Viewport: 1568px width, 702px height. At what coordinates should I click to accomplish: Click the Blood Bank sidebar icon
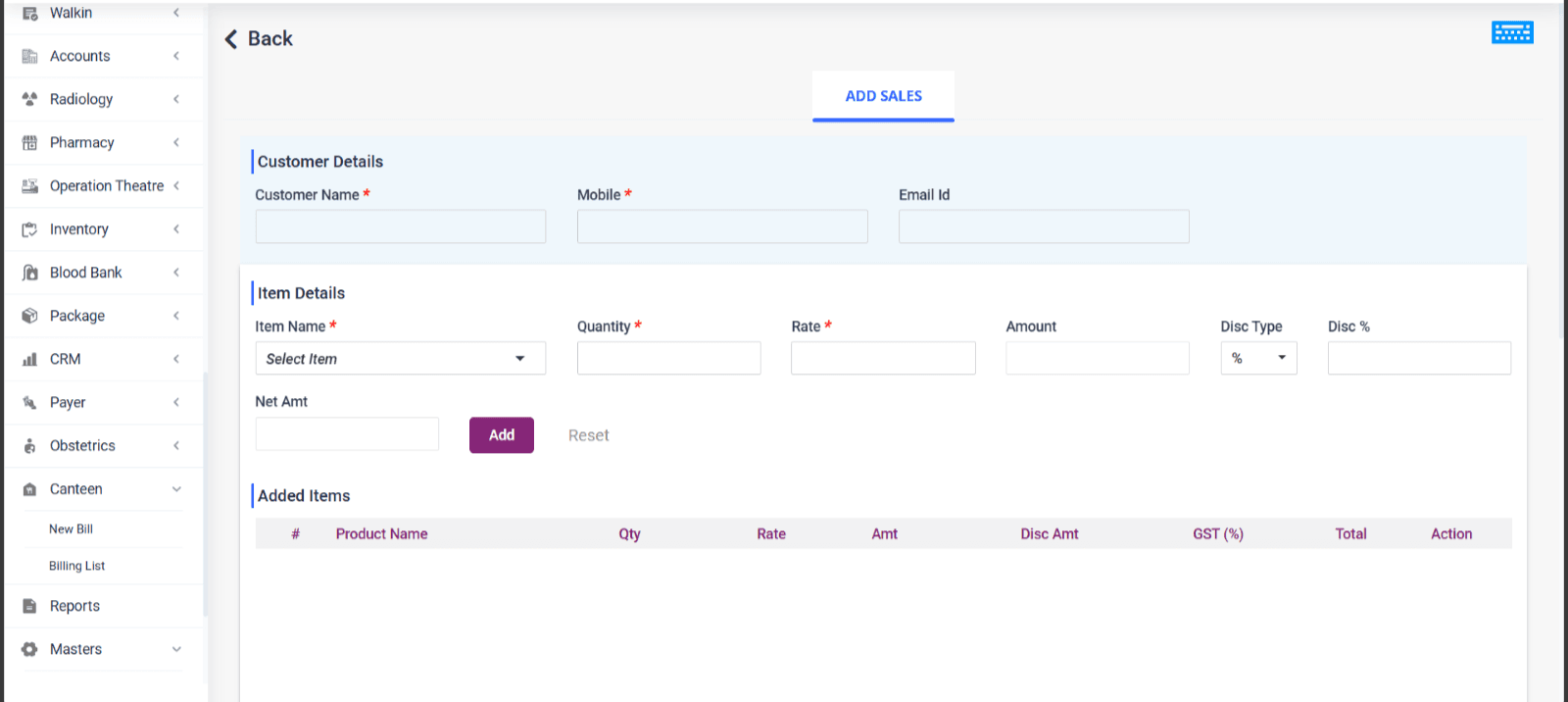[x=29, y=273]
